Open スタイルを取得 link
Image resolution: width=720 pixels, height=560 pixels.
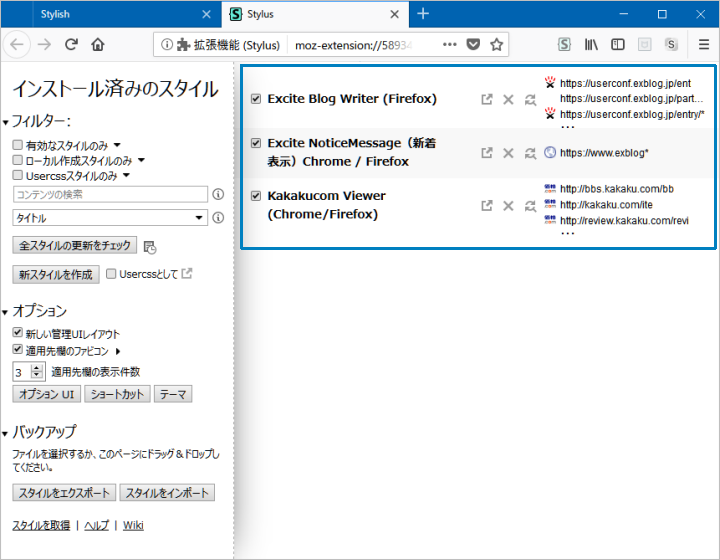tap(41, 525)
